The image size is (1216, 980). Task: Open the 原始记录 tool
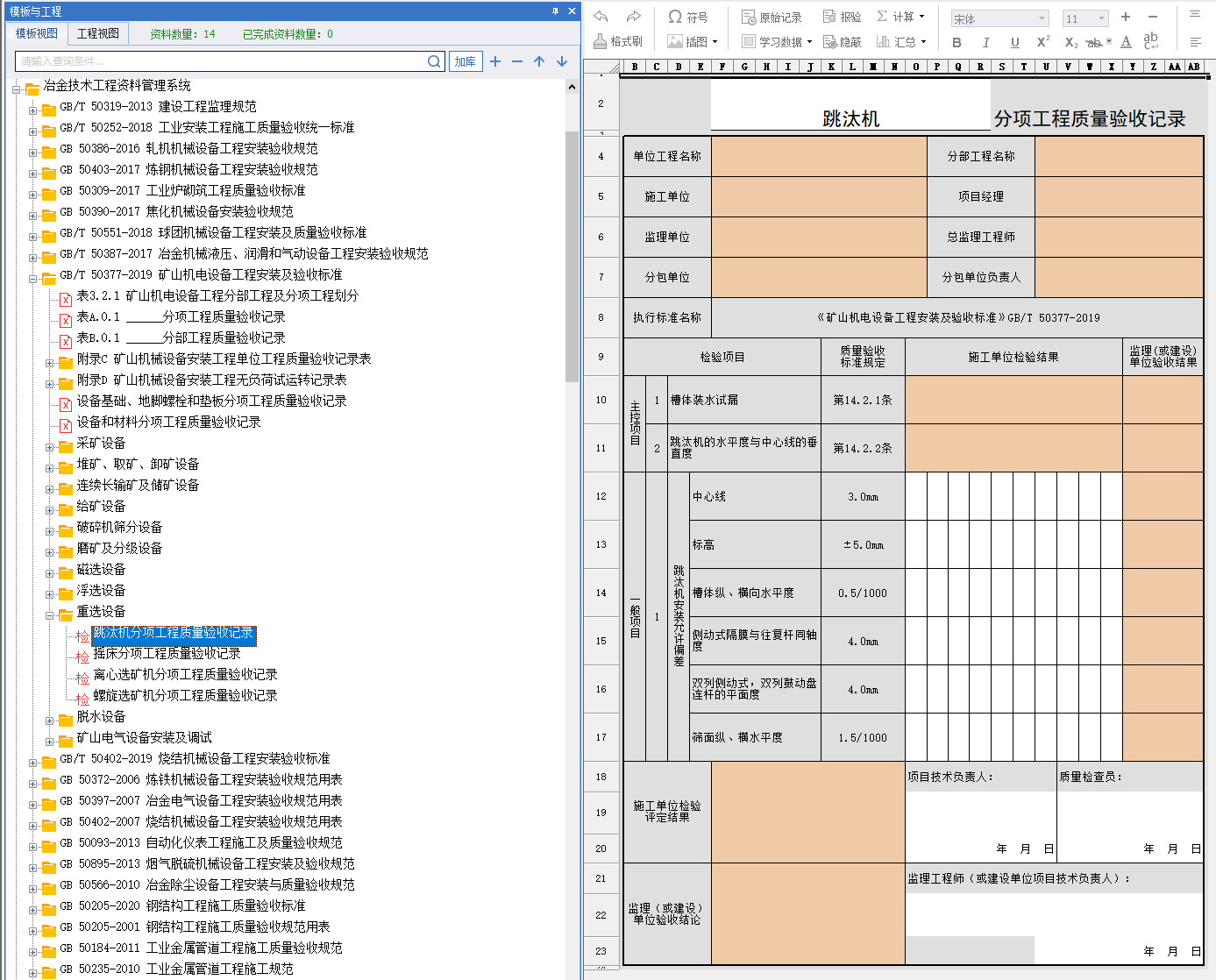click(772, 17)
